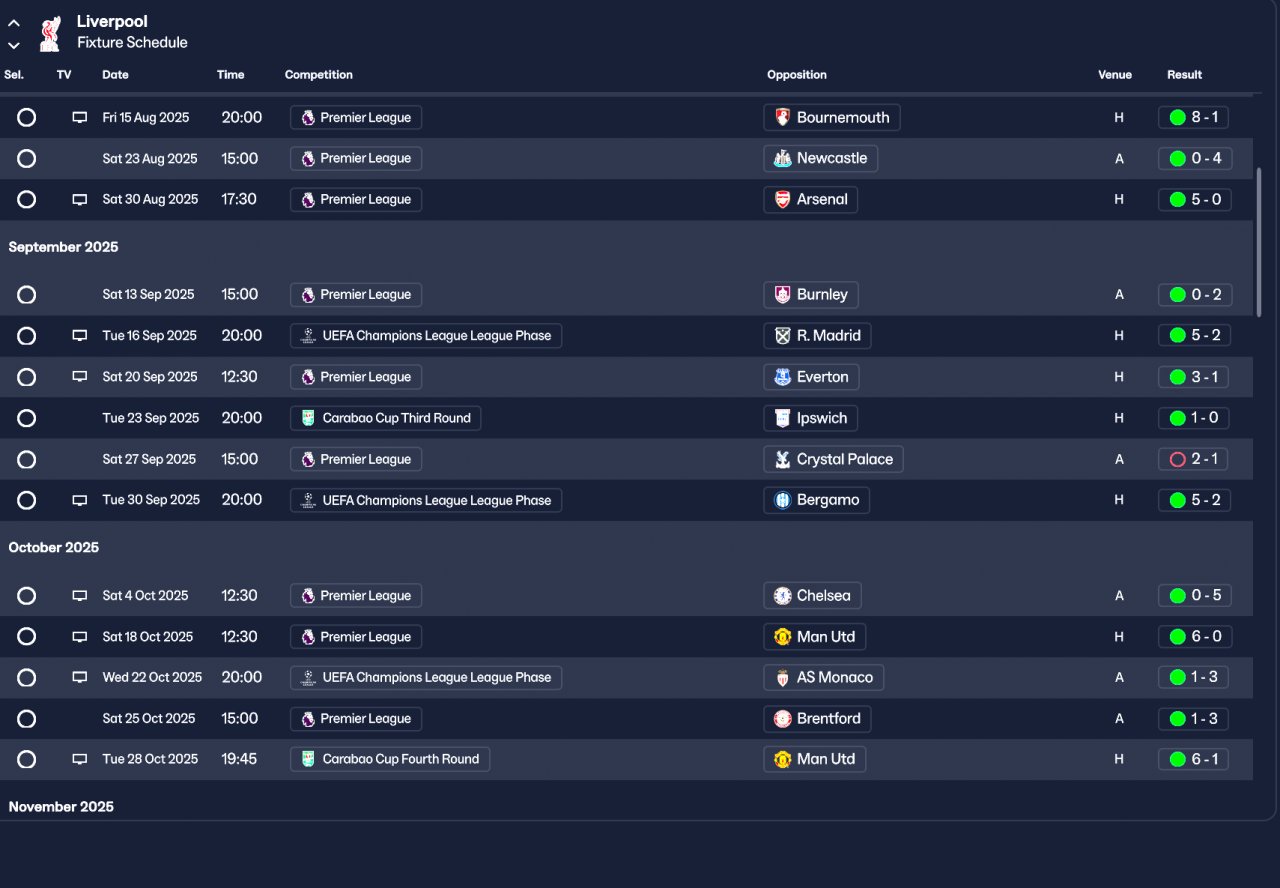Select the Burnley fixture radio button

pyautogui.click(x=27, y=295)
